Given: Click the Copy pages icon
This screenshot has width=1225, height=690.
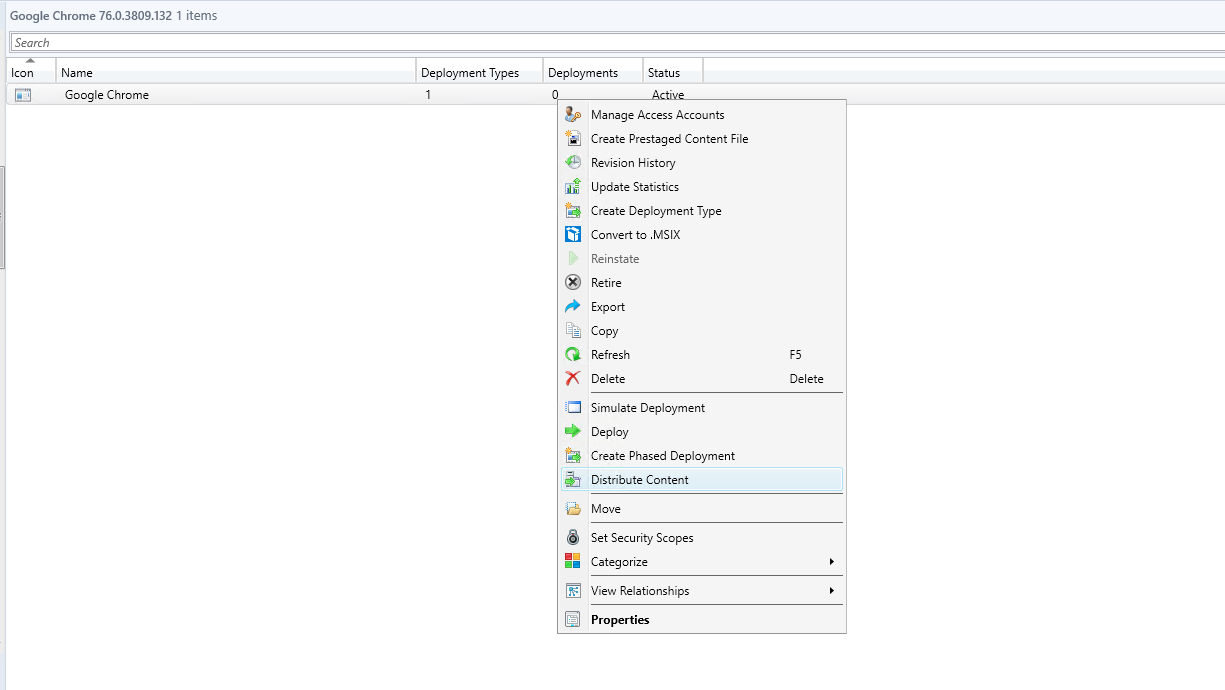Looking at the screenshot, I should tap(573, 331).
